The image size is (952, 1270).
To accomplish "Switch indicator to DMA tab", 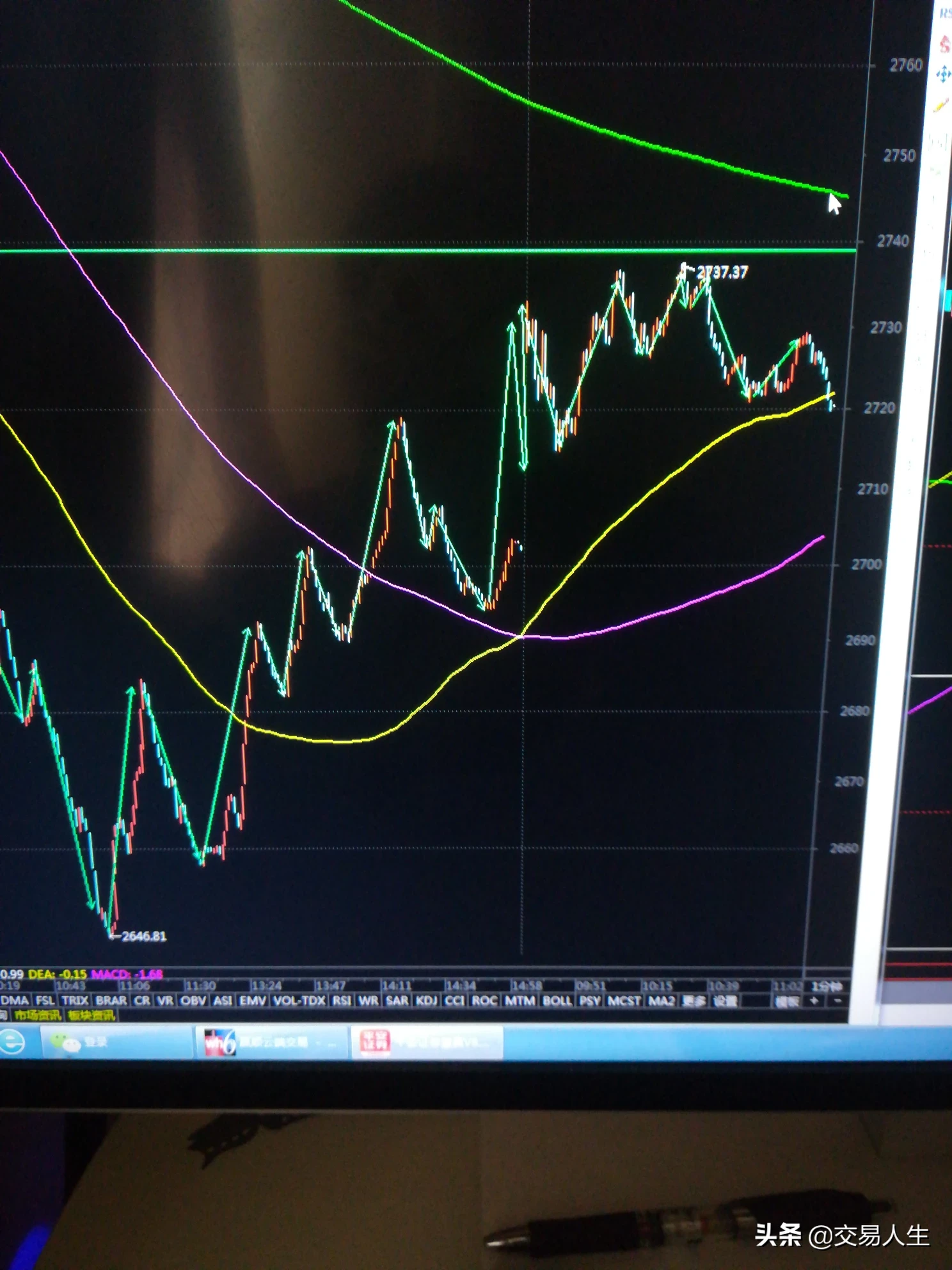I will click(14, 1001).
